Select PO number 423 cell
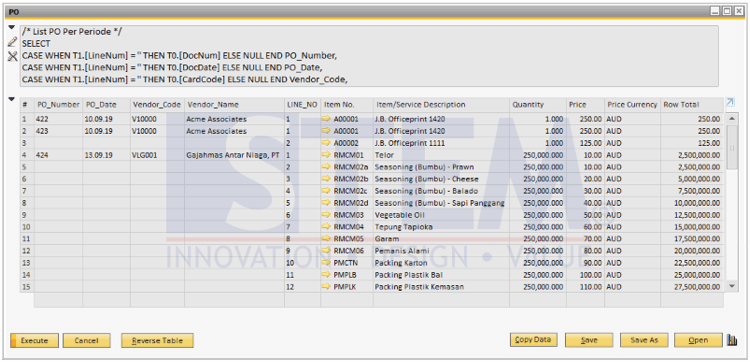 coord(58,131)
